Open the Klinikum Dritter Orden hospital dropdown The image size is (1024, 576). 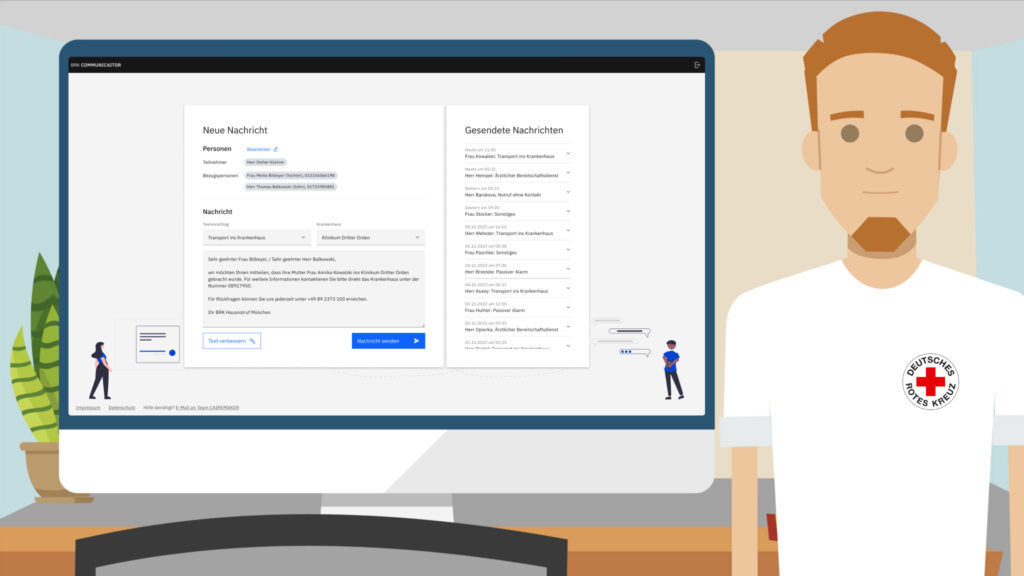(370, 238)
